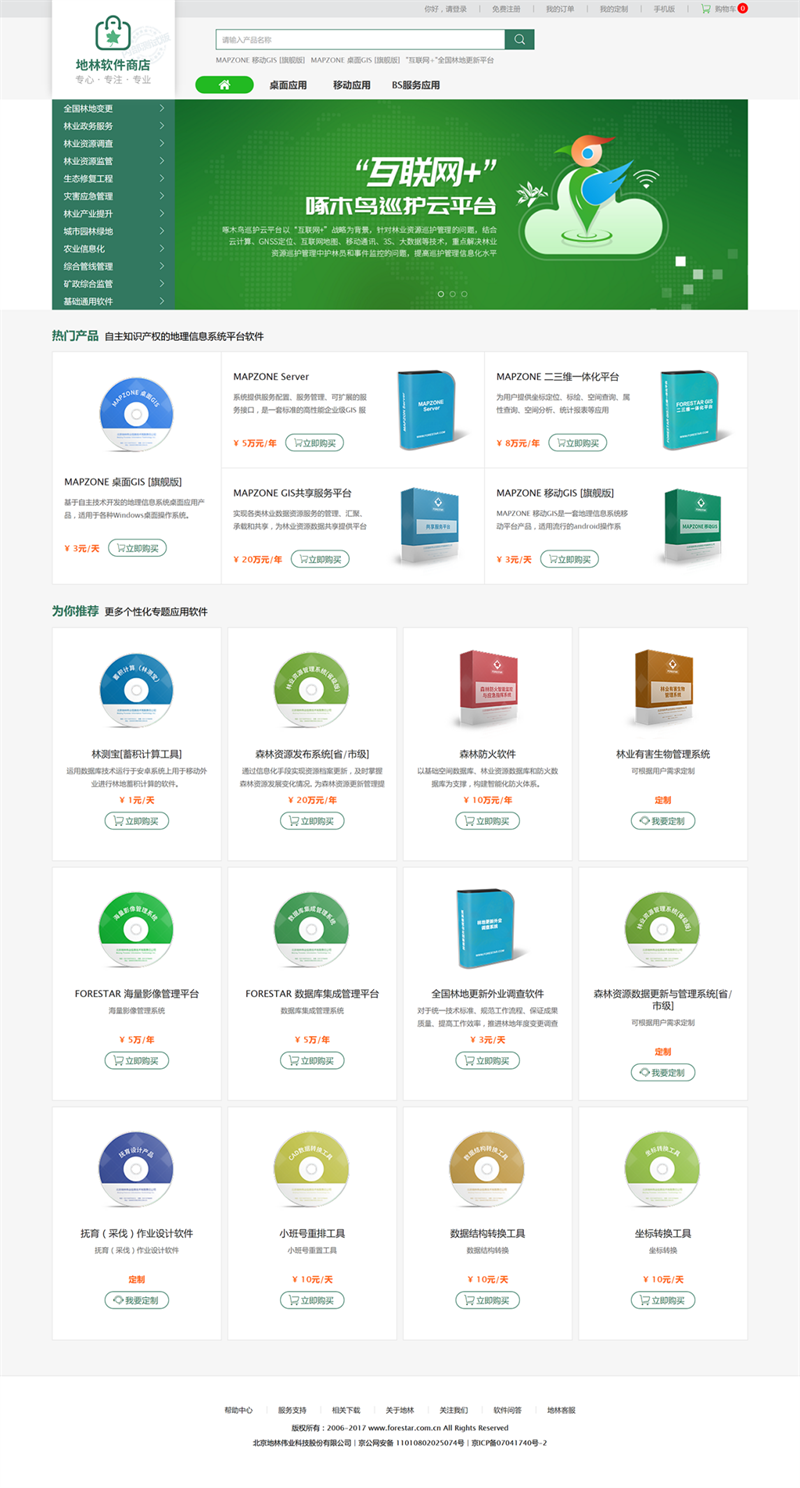Viewport: 800px width, 1488px height.
Task: Expand 林业资源监管 category
Action: (x=113, y=161)
